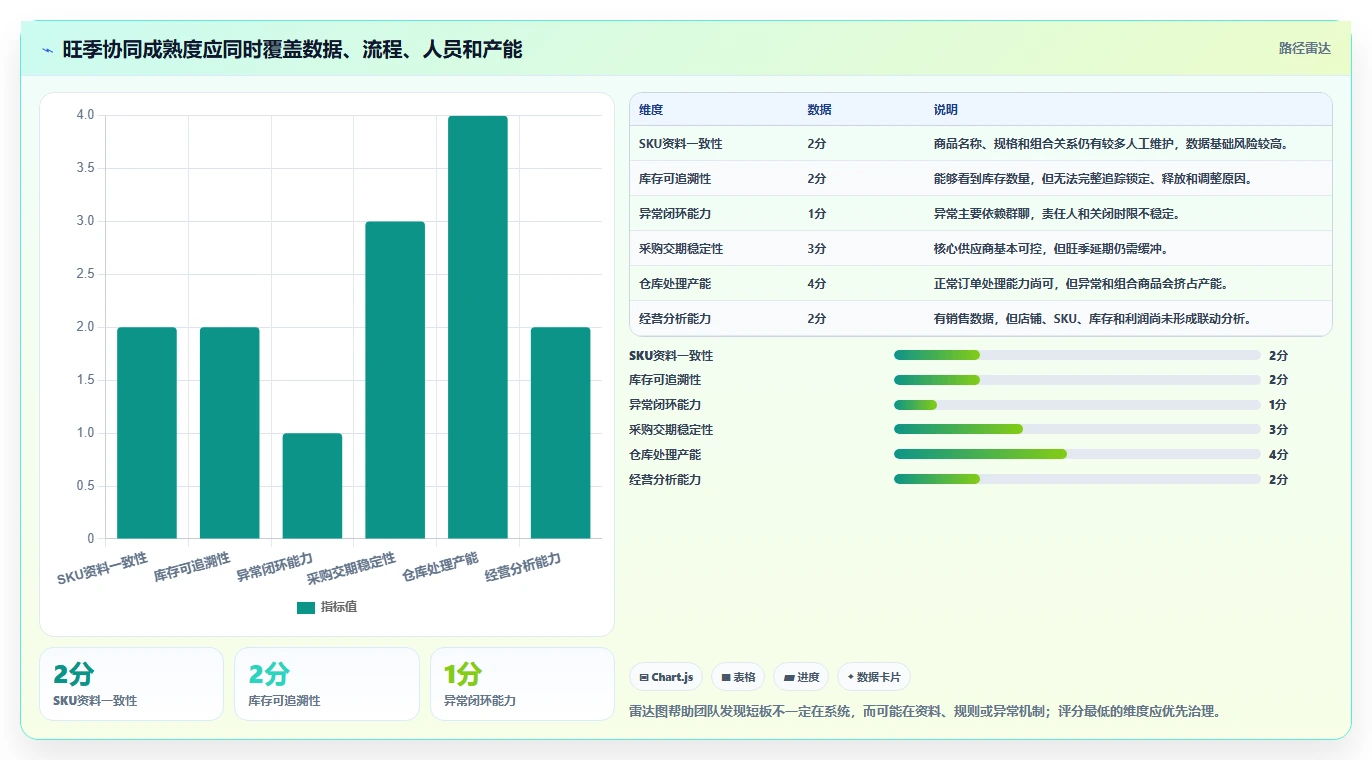Screen dimensions: 1372x760
Task: Click the shortest chart bar, 异常闭环能力
Action: pyautogui.click(x=312, y=486)
